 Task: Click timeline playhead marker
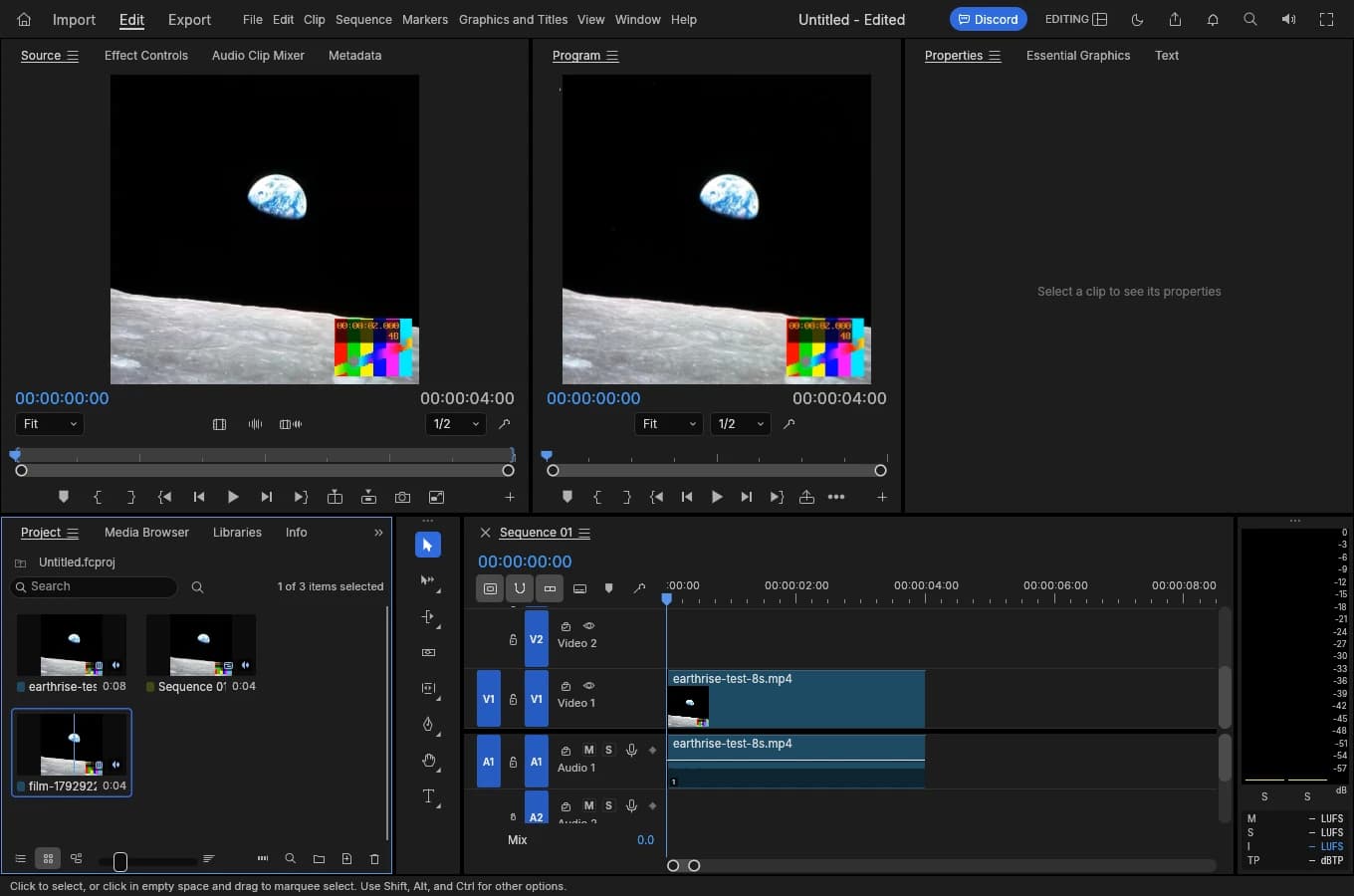click(667, 598)
